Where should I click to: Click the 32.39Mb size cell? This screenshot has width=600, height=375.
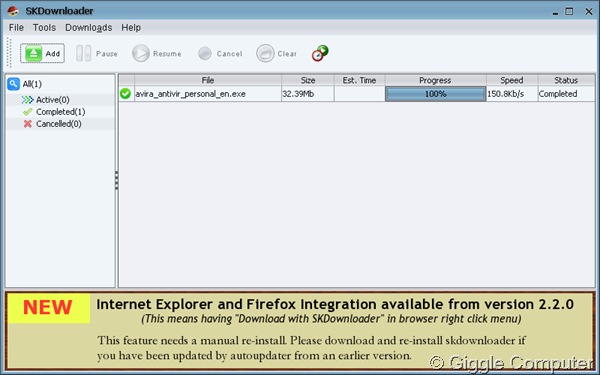(x=308, y=94)
